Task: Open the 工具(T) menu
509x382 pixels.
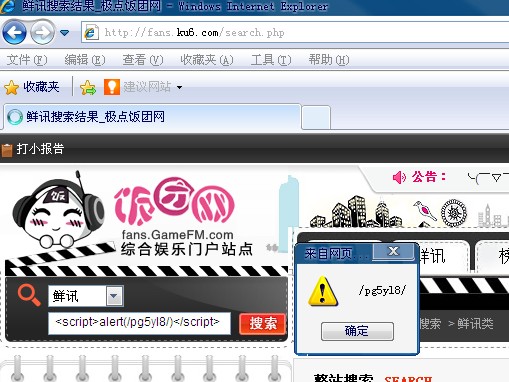Action: [271, 60]
